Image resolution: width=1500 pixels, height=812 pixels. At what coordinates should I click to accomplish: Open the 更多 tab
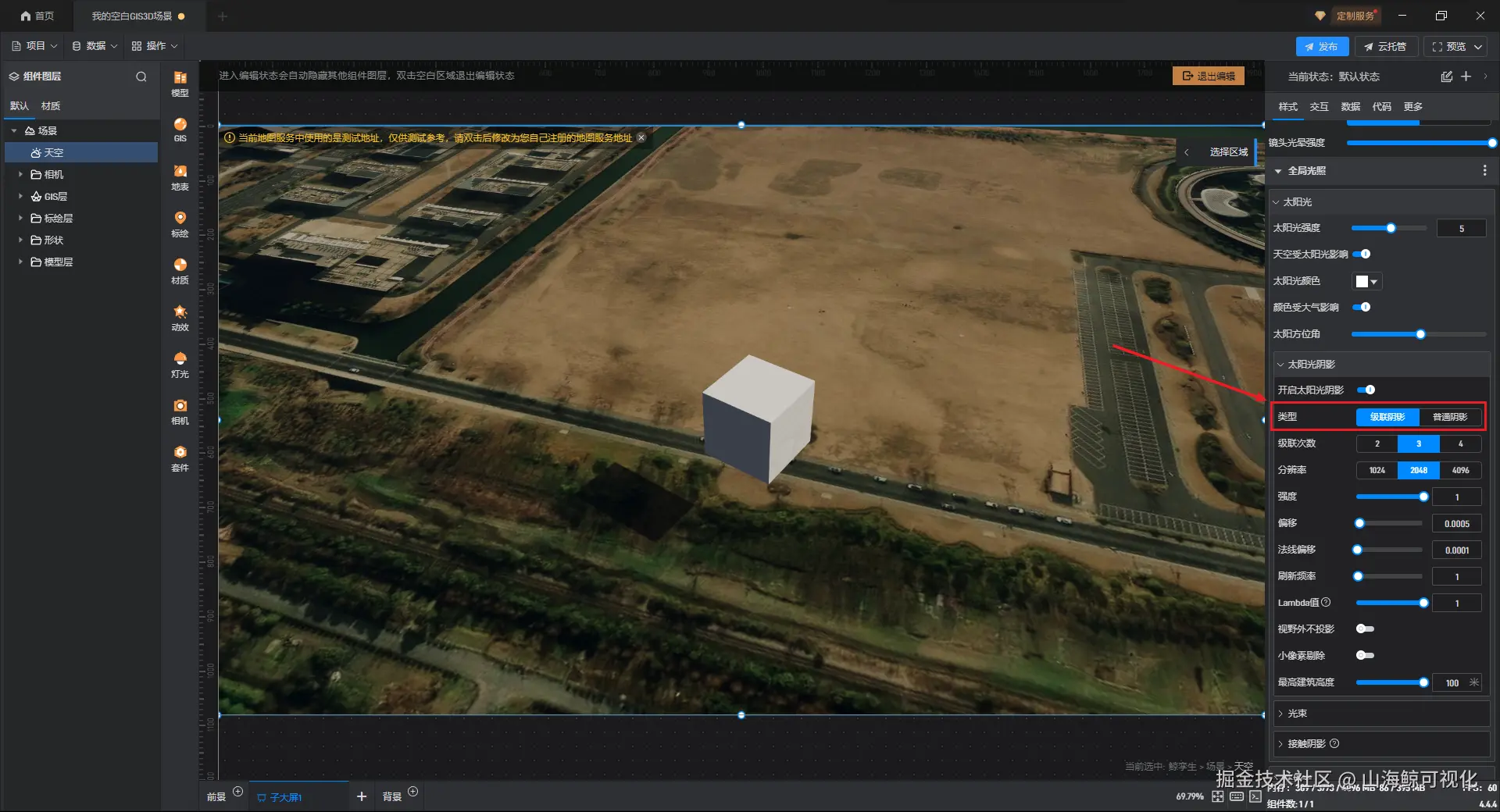point(1412,107)
